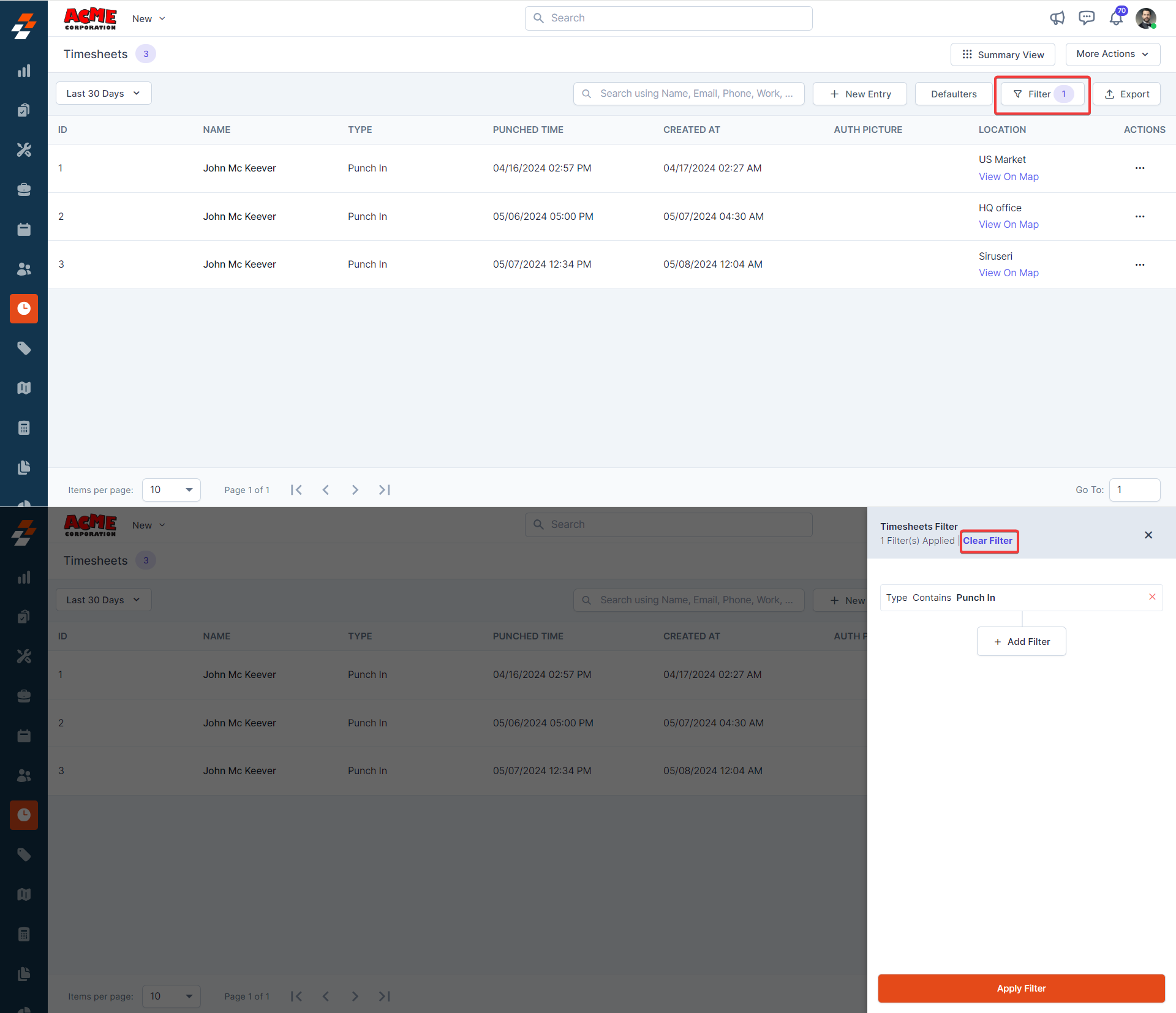
Task: Open the tools wrench sidebar icon
Action: tap(24, 150)
